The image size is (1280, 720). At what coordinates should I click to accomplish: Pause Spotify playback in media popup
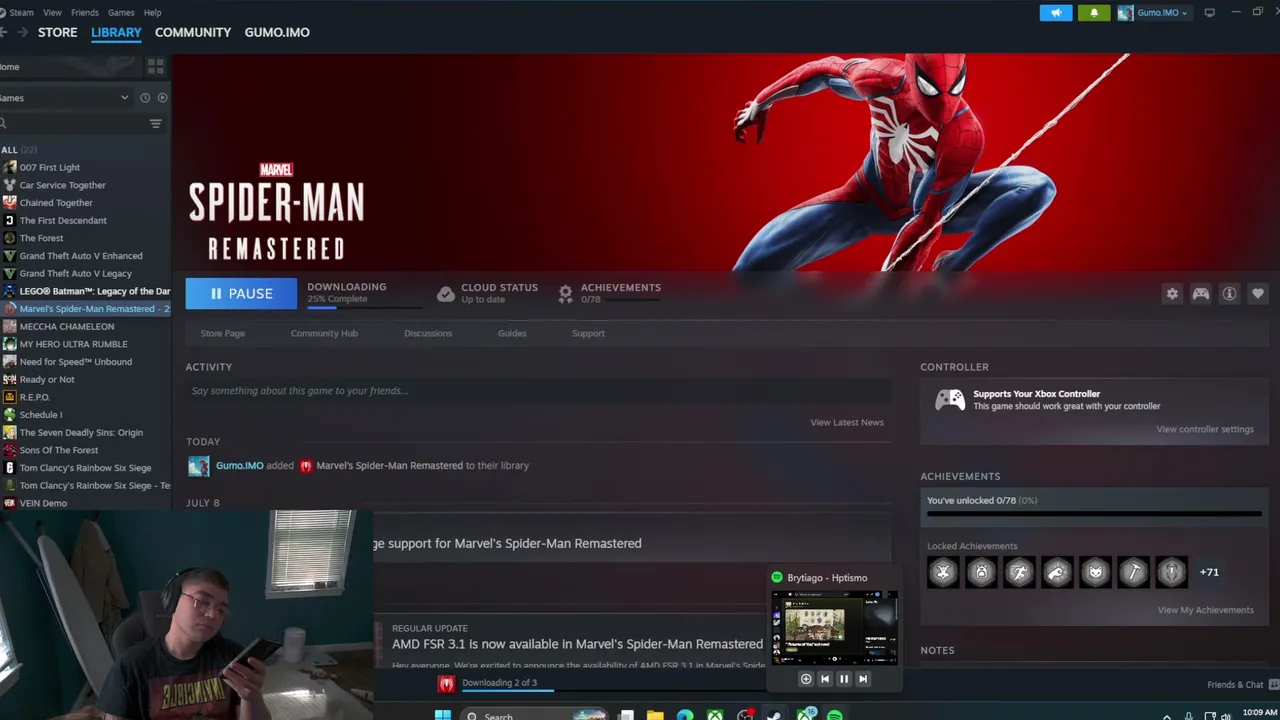pyautogui.click(x=844, y=679)
